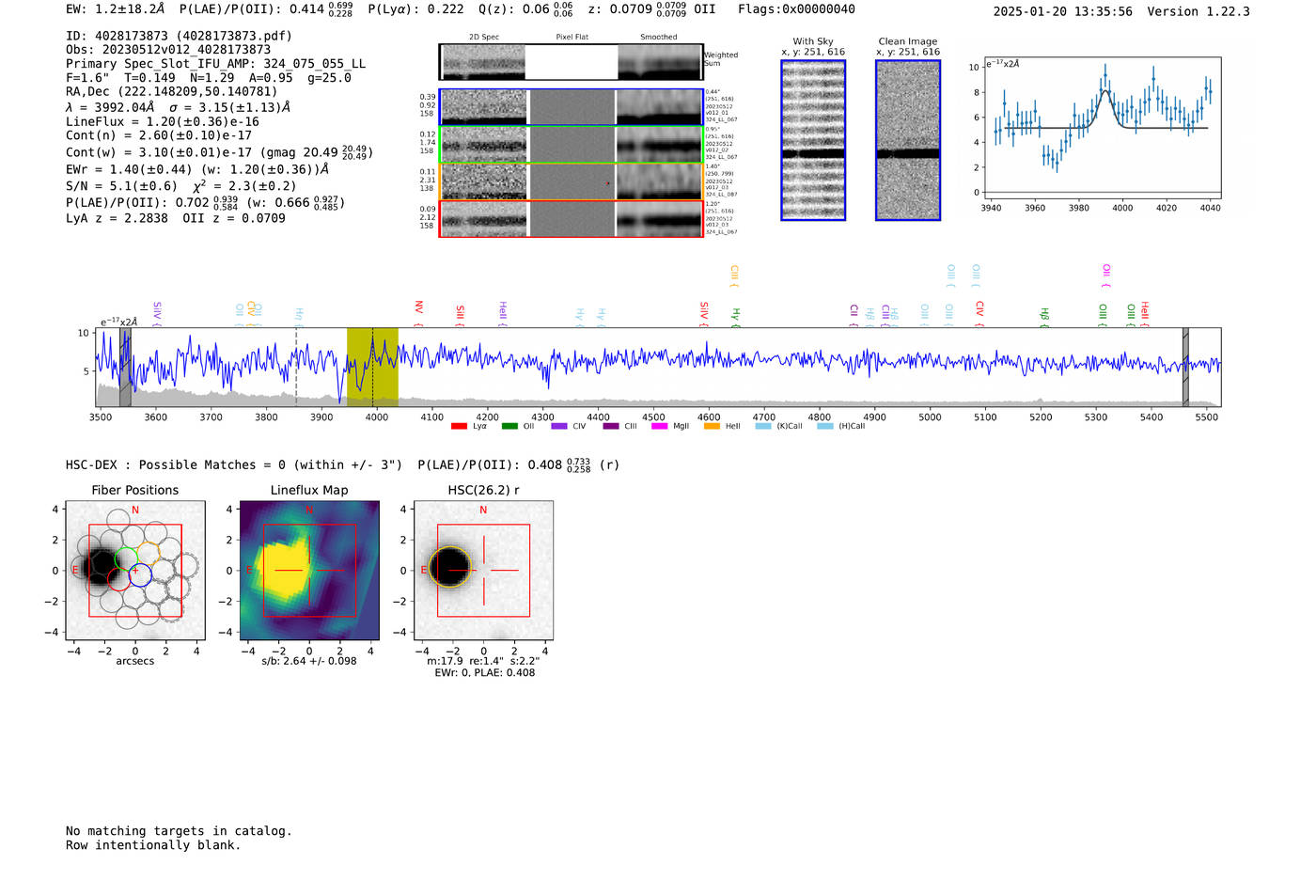This screenshot has width=1316, height=896.
Task: Select the LyA z = 2.2838 value
Action: point(117,218)
